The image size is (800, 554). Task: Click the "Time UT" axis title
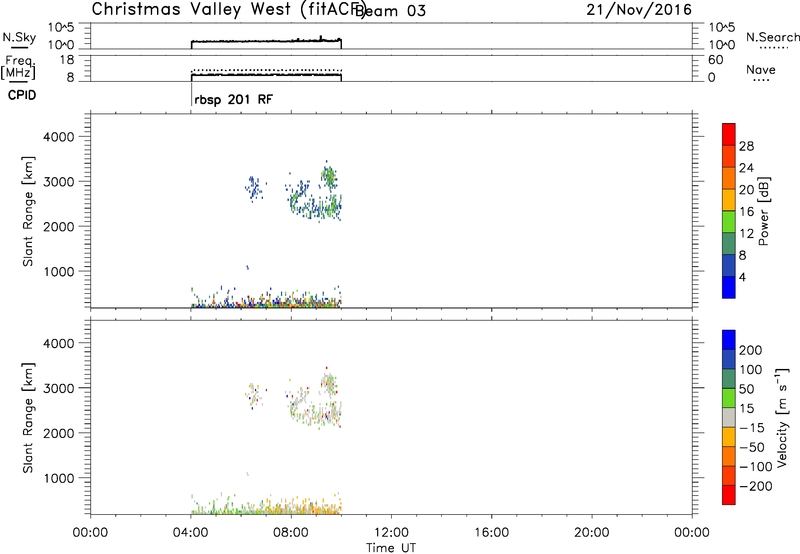pyautogui.click(x=391, y=548)
